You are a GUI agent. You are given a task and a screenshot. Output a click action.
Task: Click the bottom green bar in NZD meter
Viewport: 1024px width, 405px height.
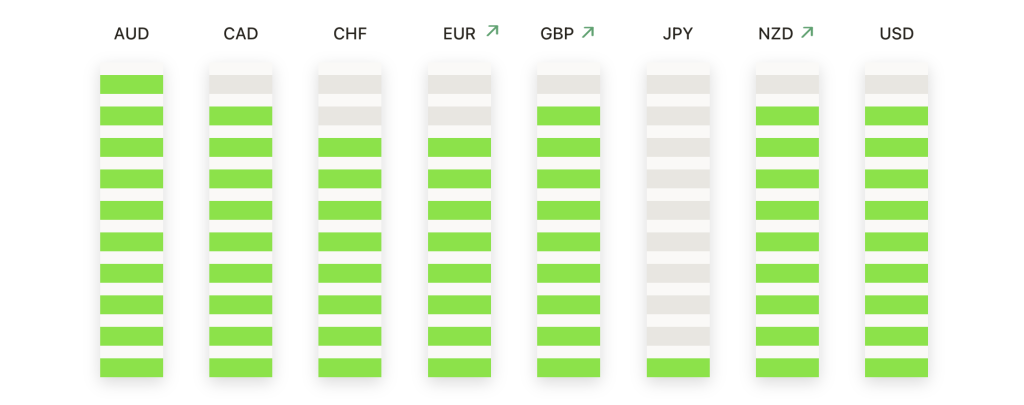[787, 368]
